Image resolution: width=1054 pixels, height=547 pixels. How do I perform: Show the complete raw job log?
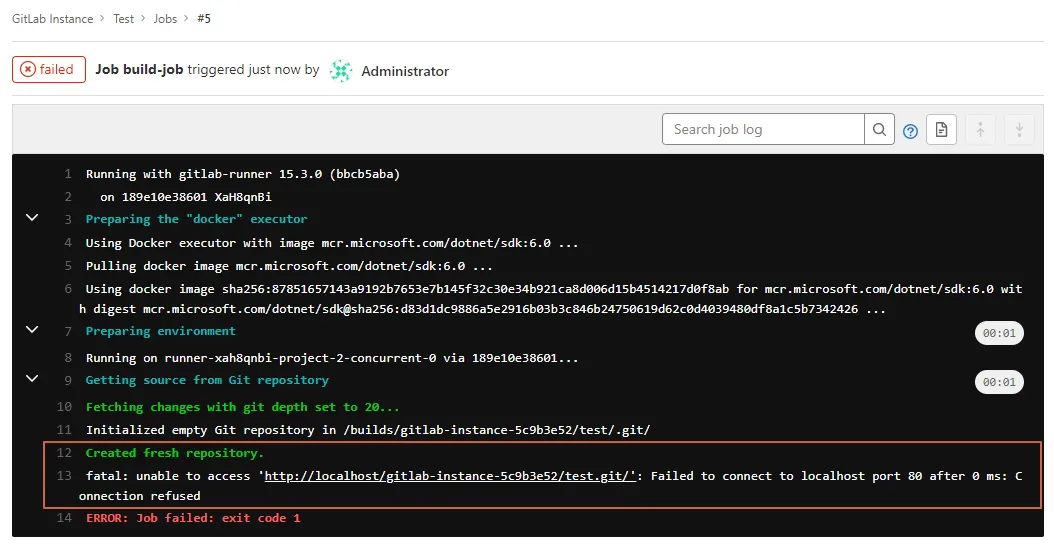941,129
